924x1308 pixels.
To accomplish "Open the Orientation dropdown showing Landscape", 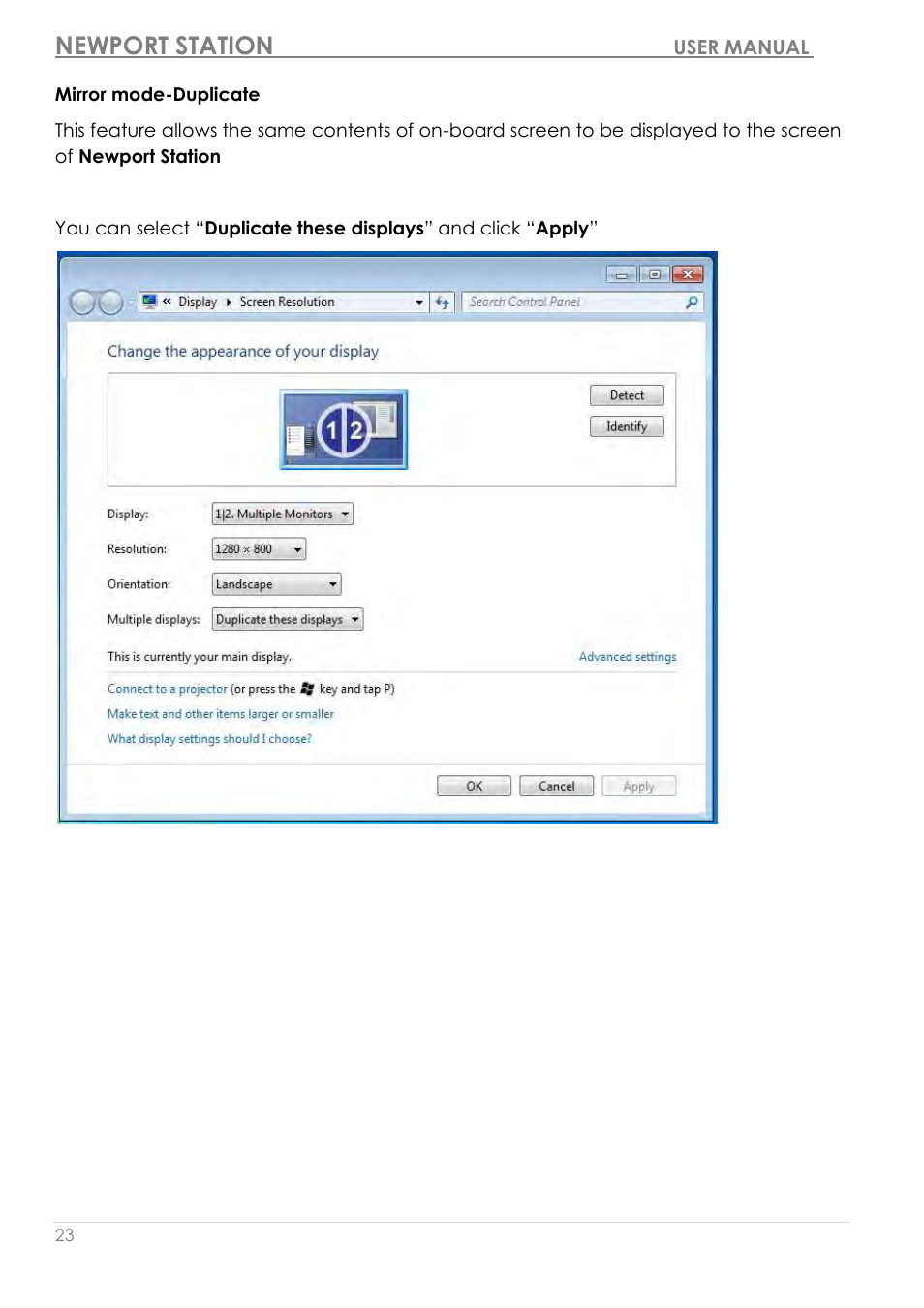I will (277, 584).
